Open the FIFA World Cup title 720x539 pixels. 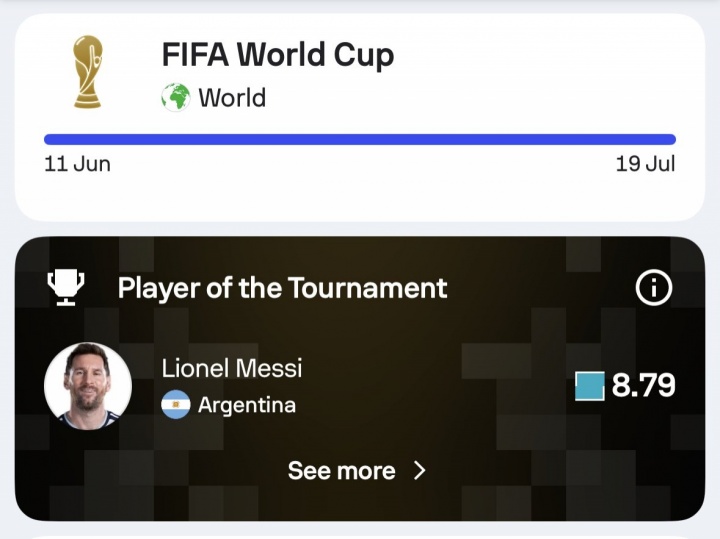pyautogui.click(x=278, y=55)
